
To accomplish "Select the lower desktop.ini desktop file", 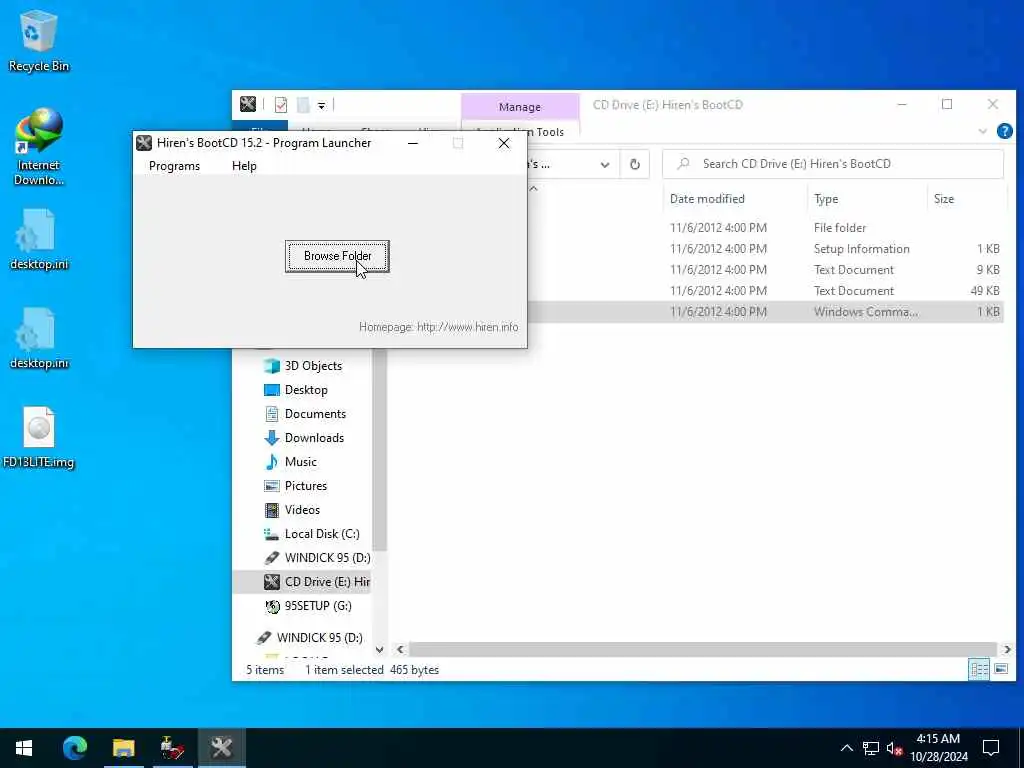I will coord(39,338).
